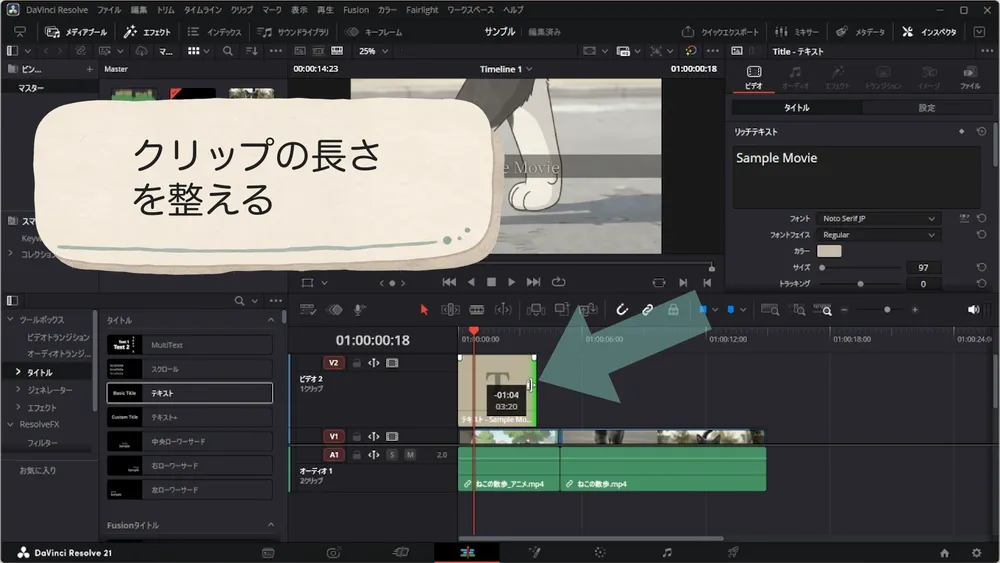Image resolution: width=1000 pixels, height=563 pixels.
Task: Open the ワークスペース menu
Action: (471, 10)
